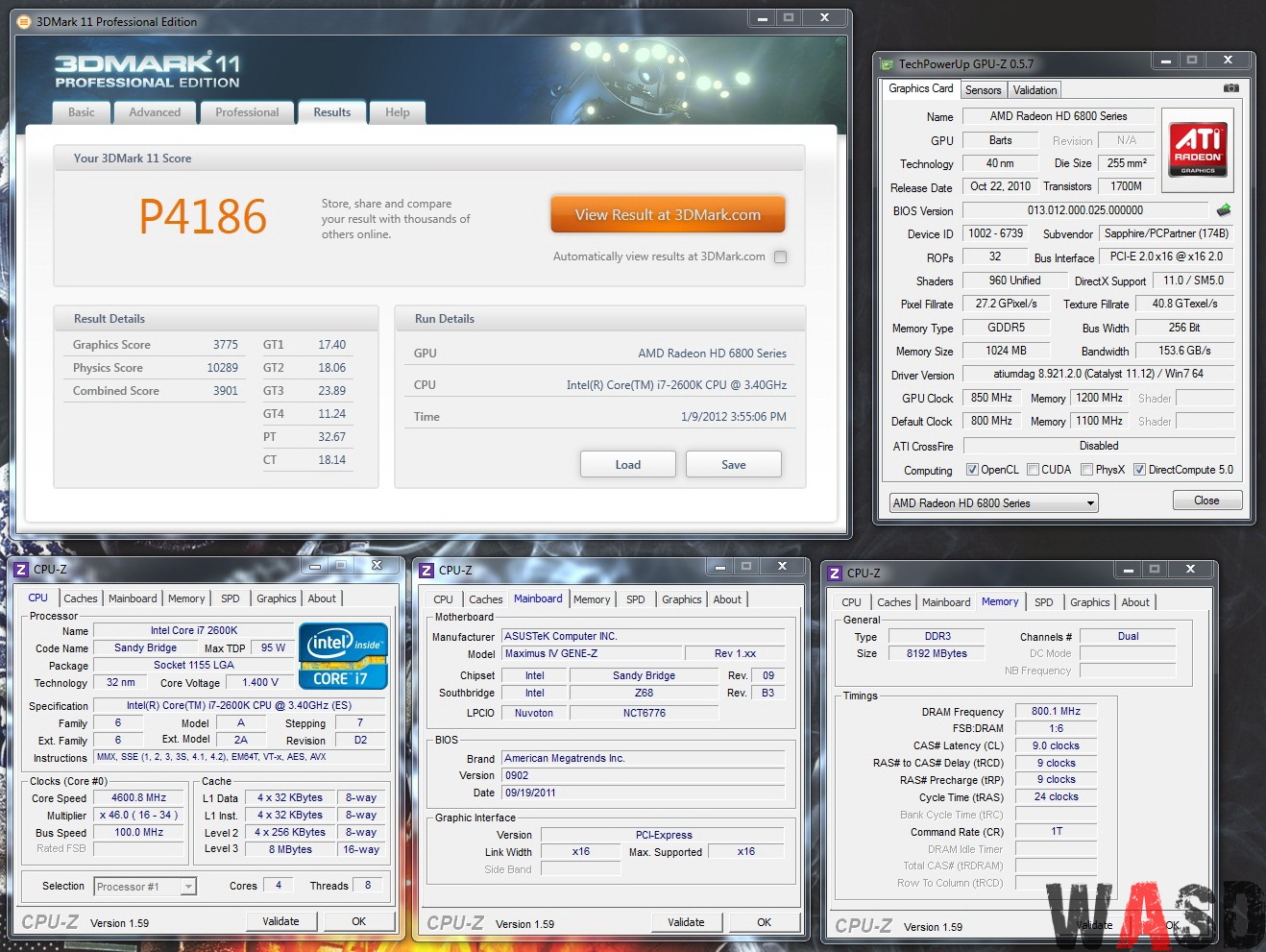Click GT4 value 11.24
The width and height of the screenshot is (1266, 952).
click(331, 414)
